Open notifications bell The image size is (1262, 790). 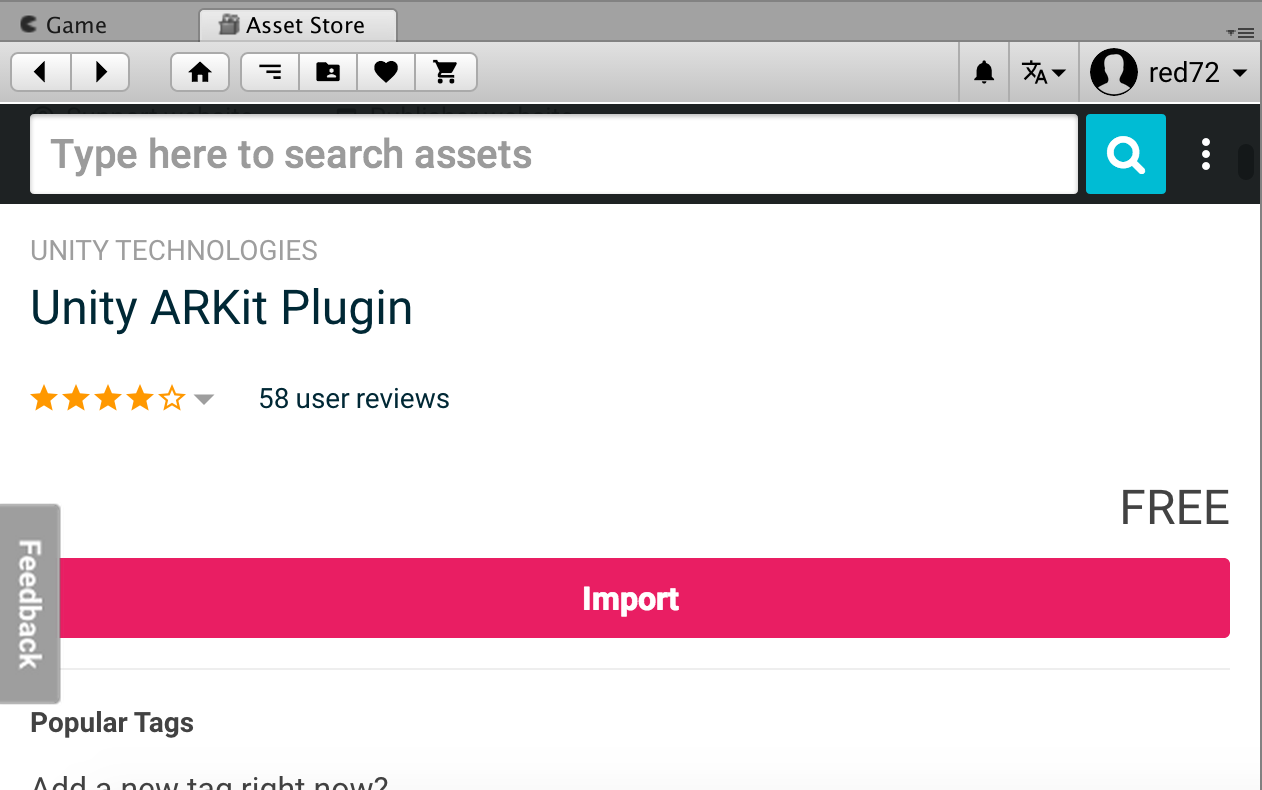[x=984, y=72]
